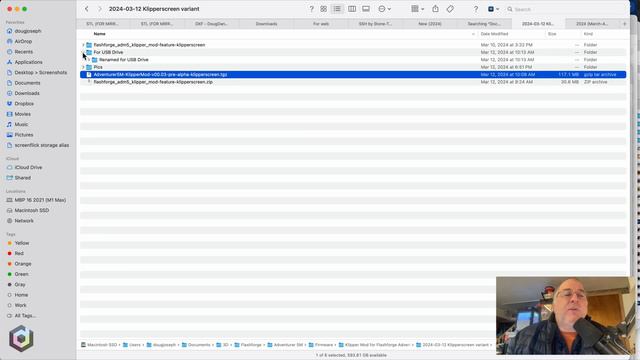Select Macintosh SSD in sidebar Locations
Screen dimensions: 640x360
31,210
